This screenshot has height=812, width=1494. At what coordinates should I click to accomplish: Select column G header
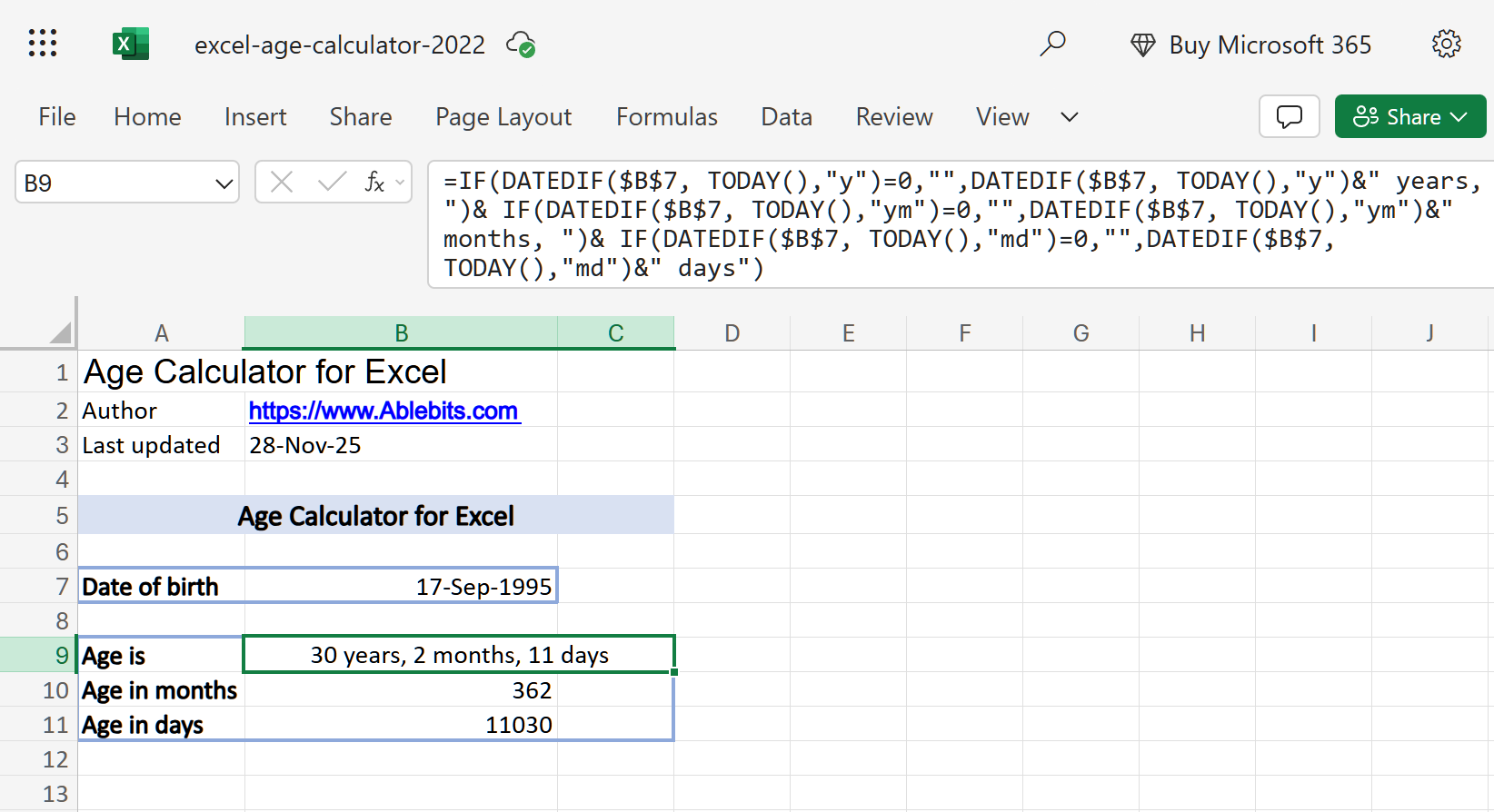pos(1081,333)
